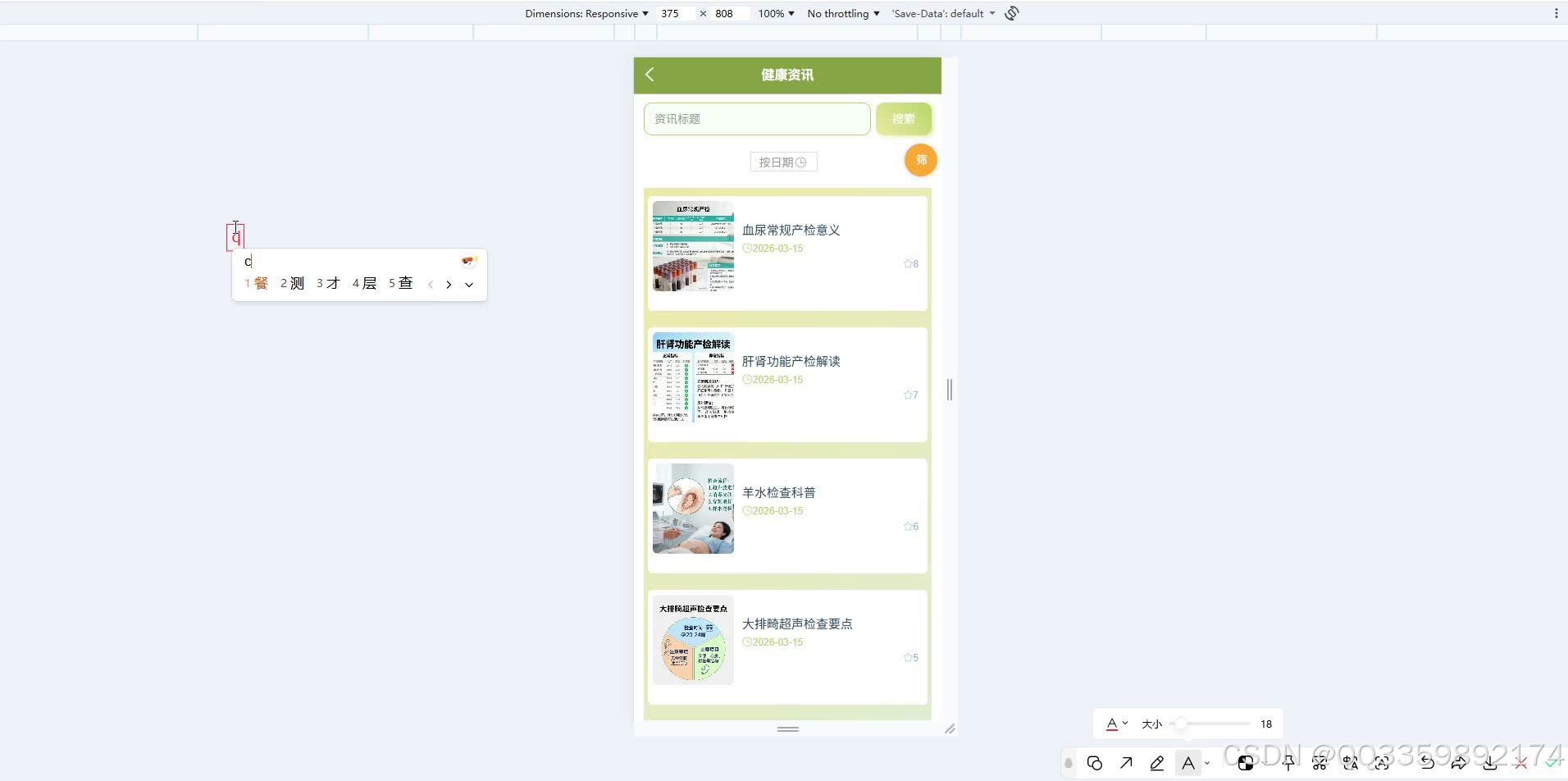1568x781 pixels.
Task: Click the 资讯标题 search input field
Action: coord(757,119)
